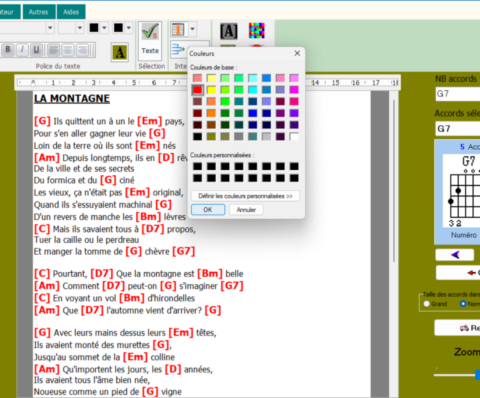
Task: Open color dropdown arrow nearest the Texte button
Action: point(129,28)
